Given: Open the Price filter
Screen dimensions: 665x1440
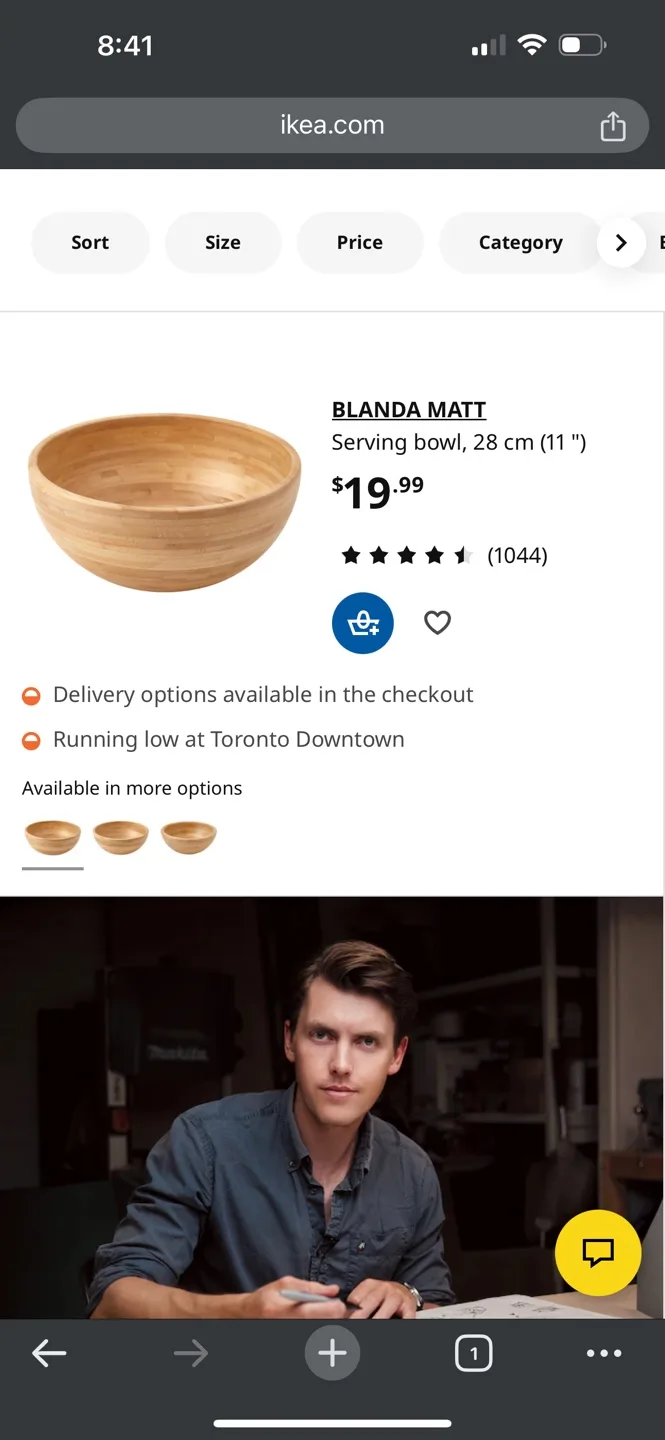Looking at the screenshot, I should point(360,242).
